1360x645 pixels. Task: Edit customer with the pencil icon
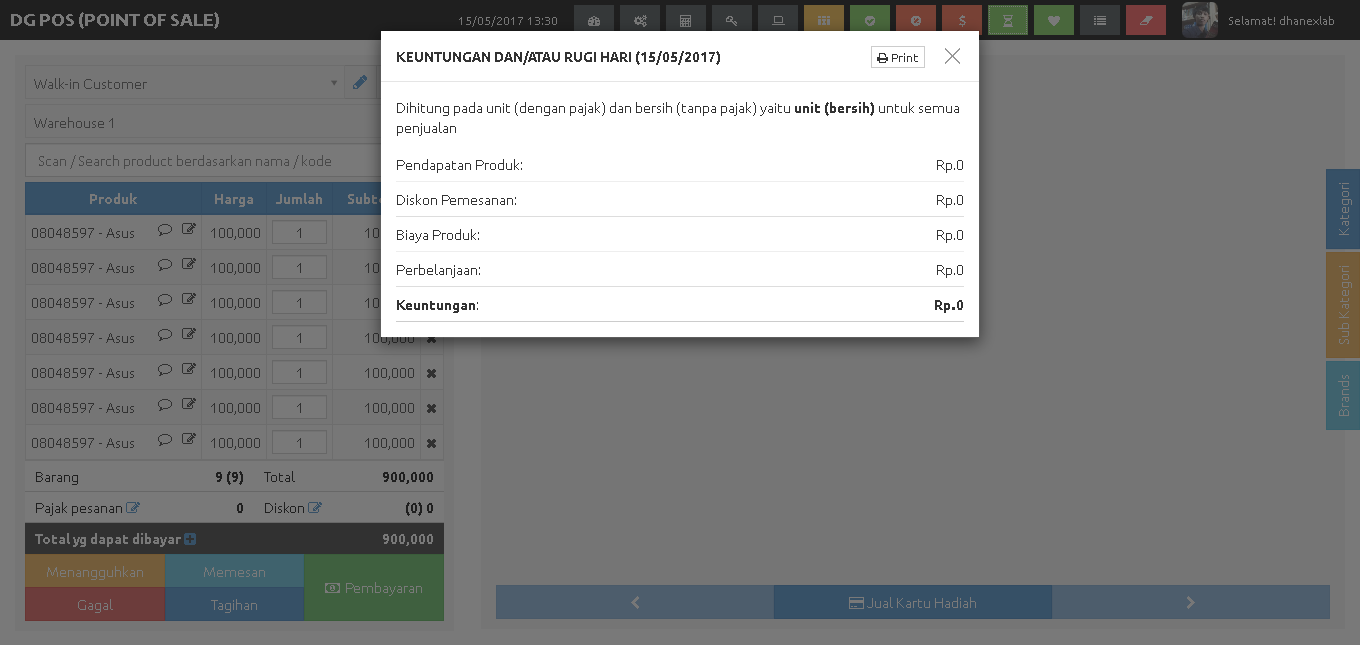click(x=360, y=84)
